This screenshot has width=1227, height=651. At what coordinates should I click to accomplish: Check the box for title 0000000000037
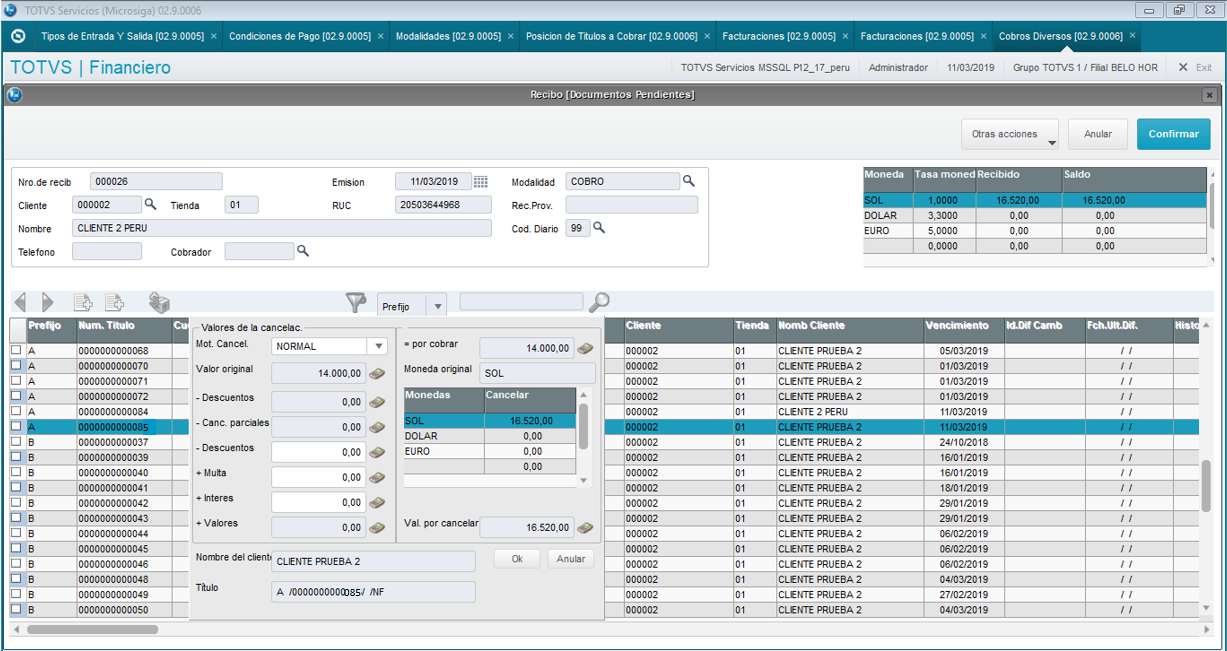[16, 442]
